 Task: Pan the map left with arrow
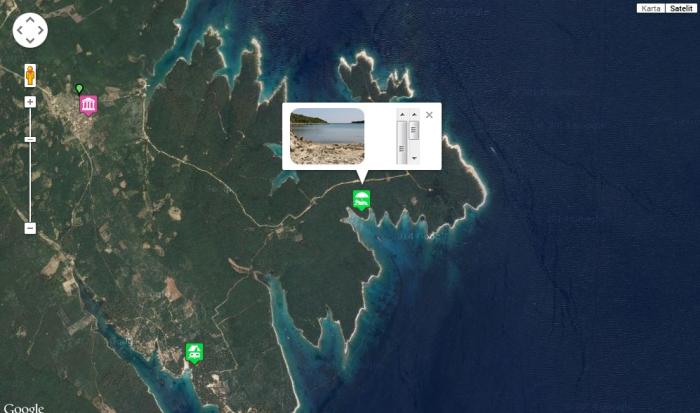[x=20, y=30]
